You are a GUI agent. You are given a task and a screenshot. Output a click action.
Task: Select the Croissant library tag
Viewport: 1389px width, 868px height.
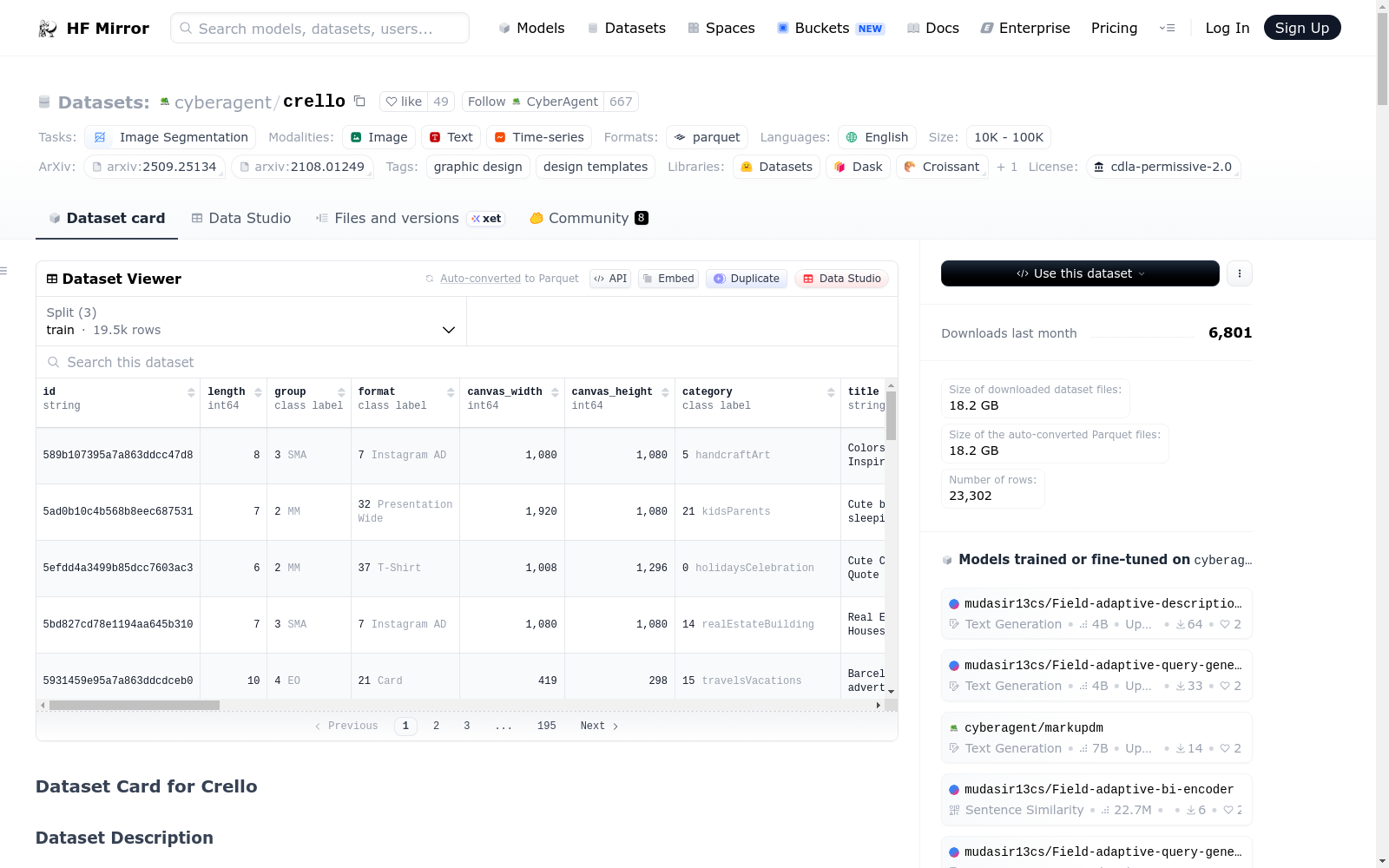click(942, 167)
